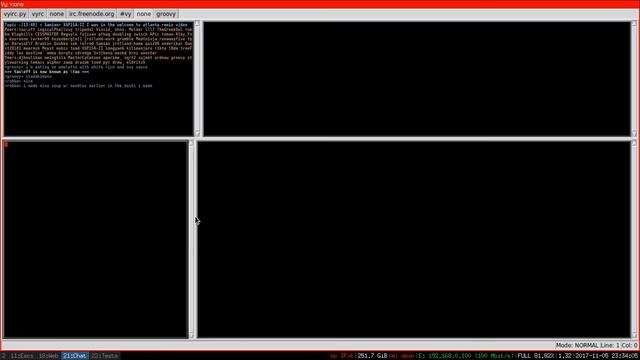Open the #vy channel tab

(x=125, y=14)
